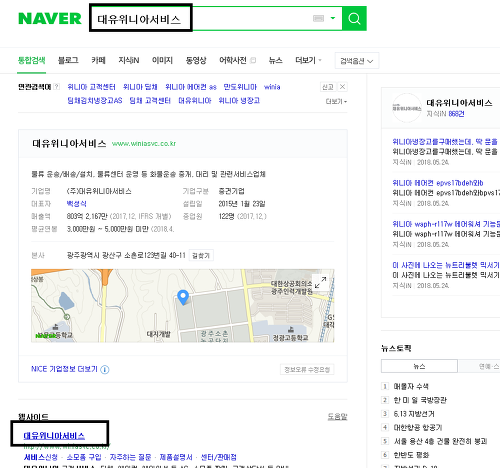Click the 도움말 link in 웹사이트 section
The width and height of the screenshot is (500, 468).
click(x=337, y=416)
